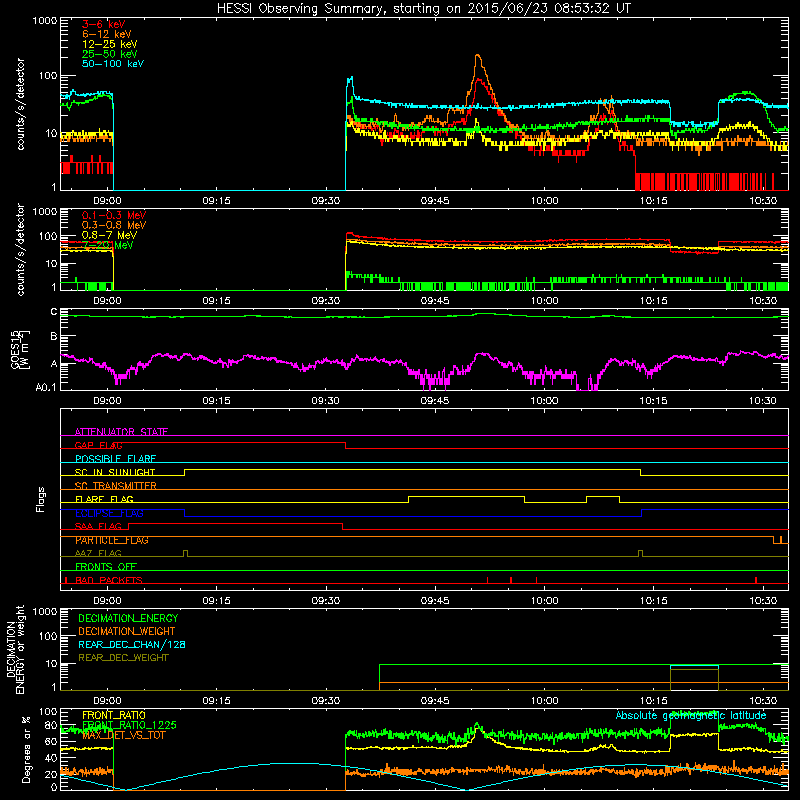Pick the BAD_PACKETS flag label
This screenshot has width=800, height=800.
[x=109, y=580]
